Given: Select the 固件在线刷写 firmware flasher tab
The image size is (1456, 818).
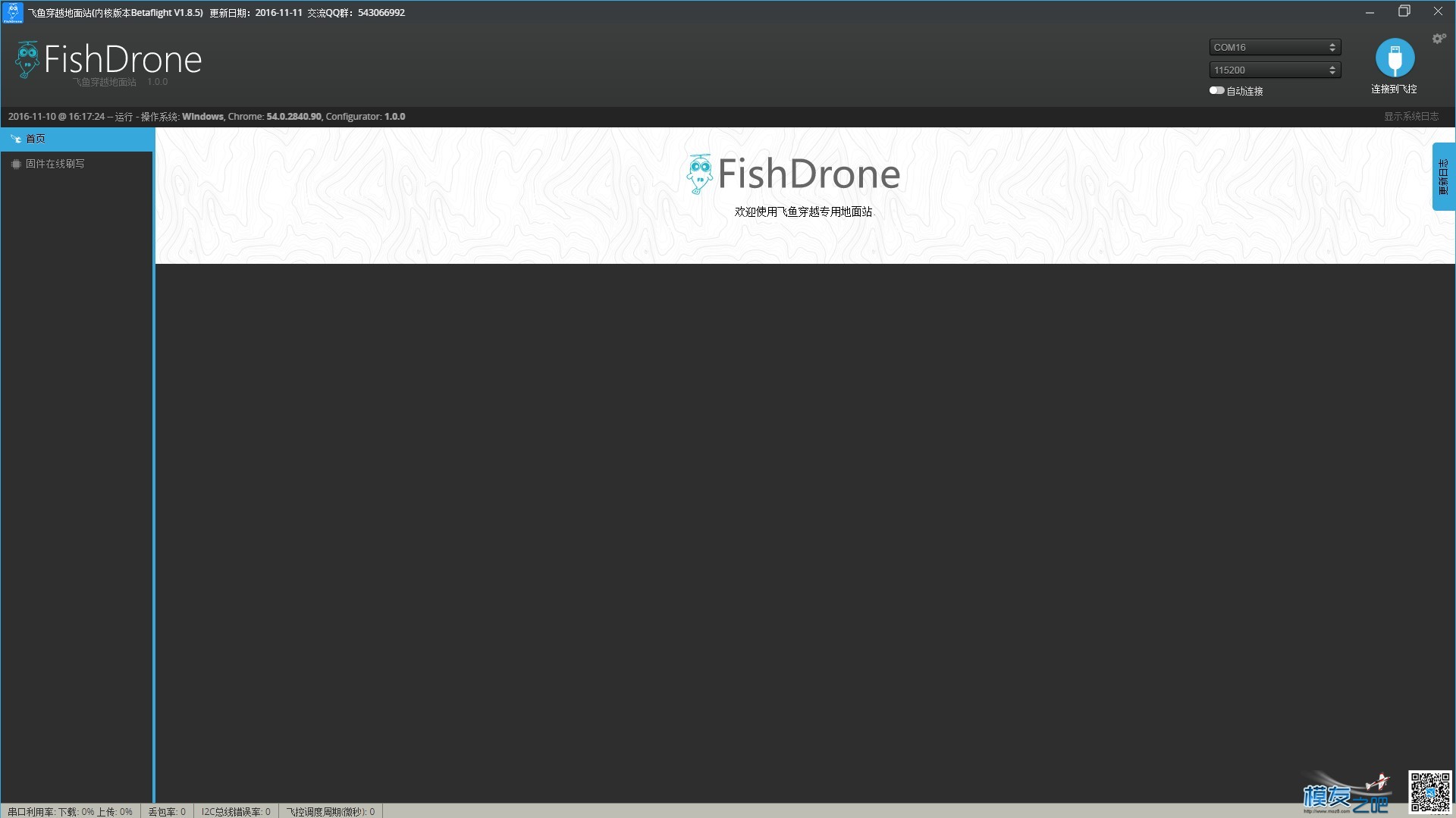Looking at the screenshot, I should (77, 164).
